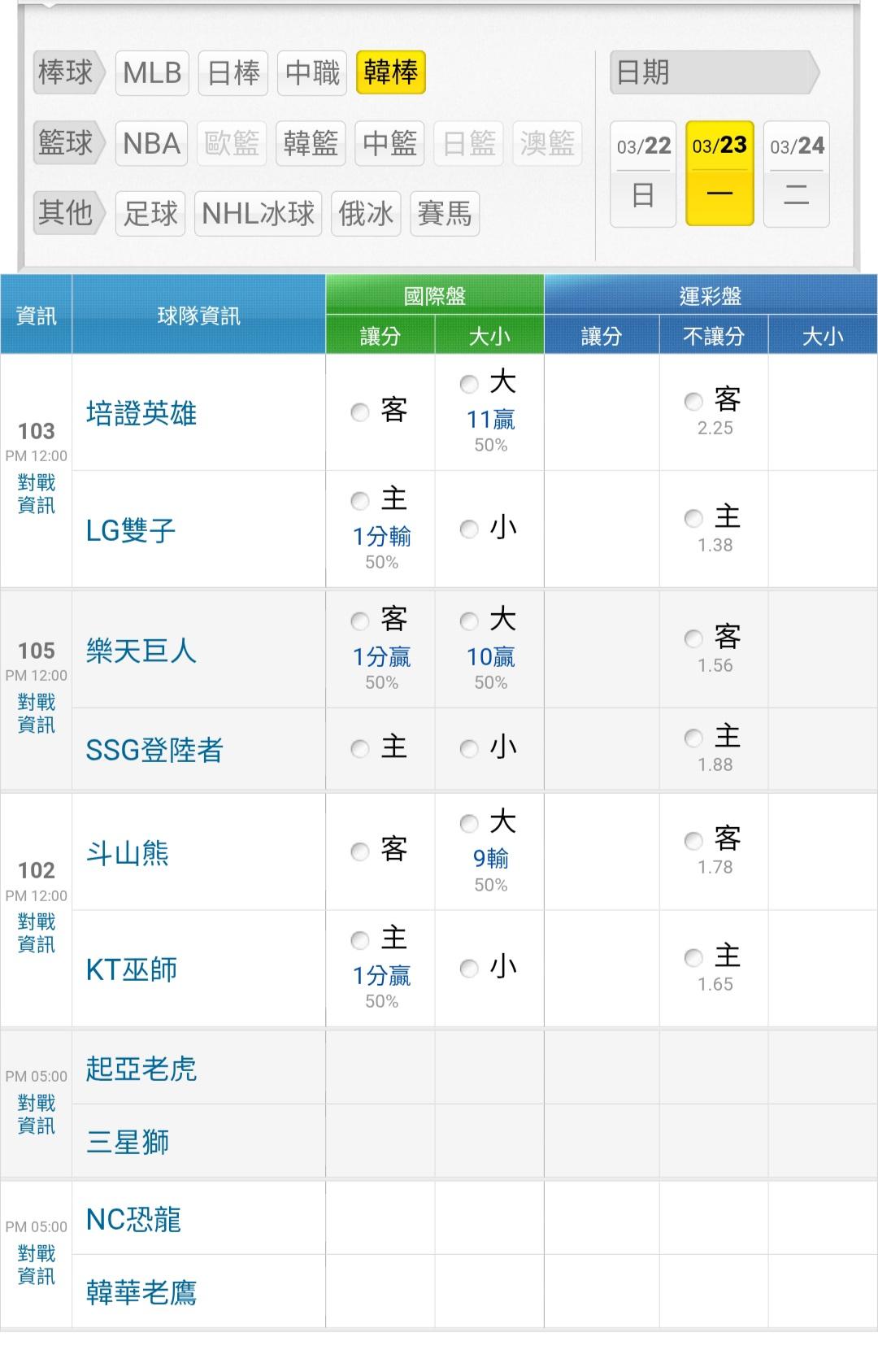Choose the 03/22 Sunday date
This screenshot has width=878, height=1372.
pos(643,174)
